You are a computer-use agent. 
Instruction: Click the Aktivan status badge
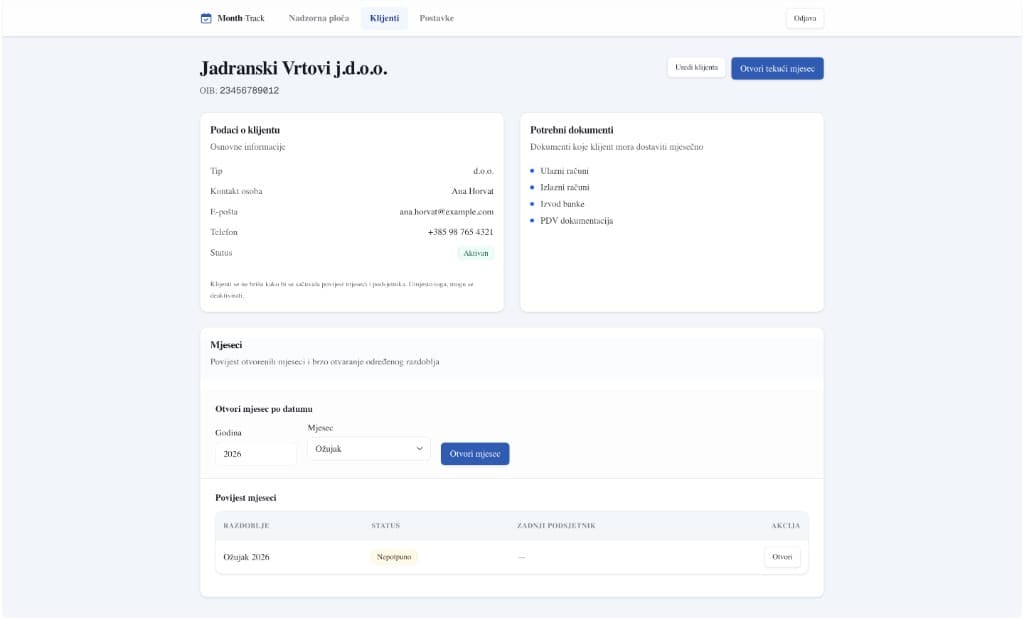475,252
